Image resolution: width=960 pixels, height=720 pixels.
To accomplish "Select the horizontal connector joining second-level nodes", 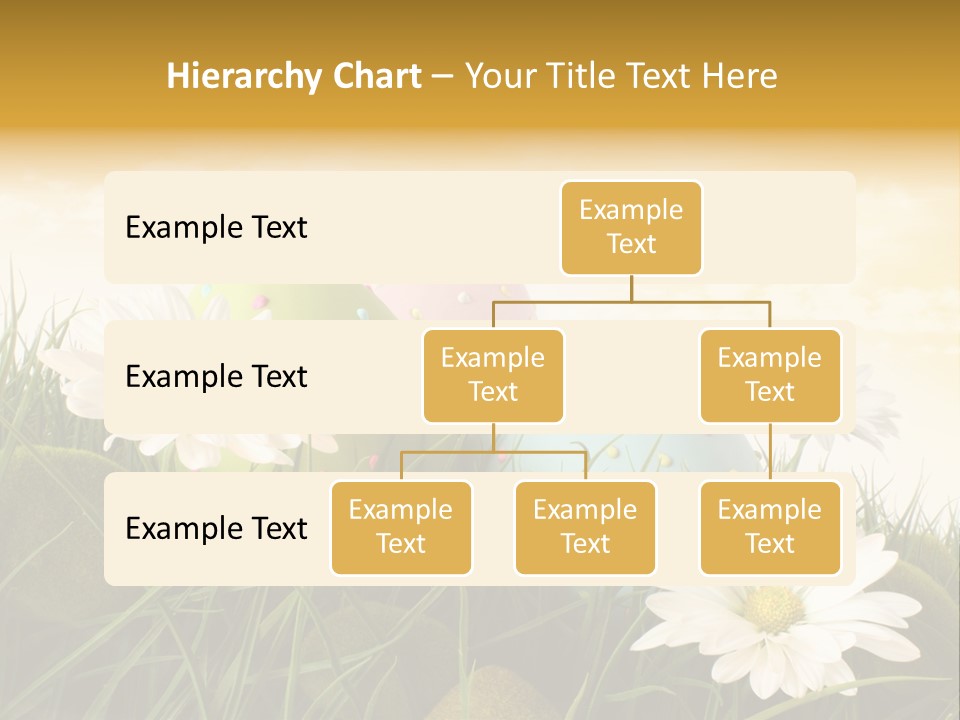I will [x=631, y=301].
